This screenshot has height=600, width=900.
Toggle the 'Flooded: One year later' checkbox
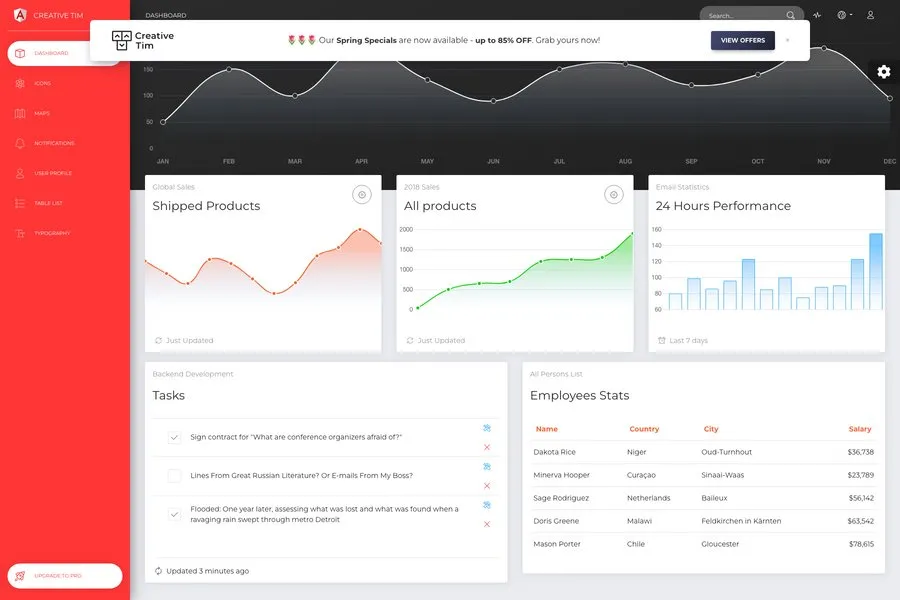click(174, 514)
